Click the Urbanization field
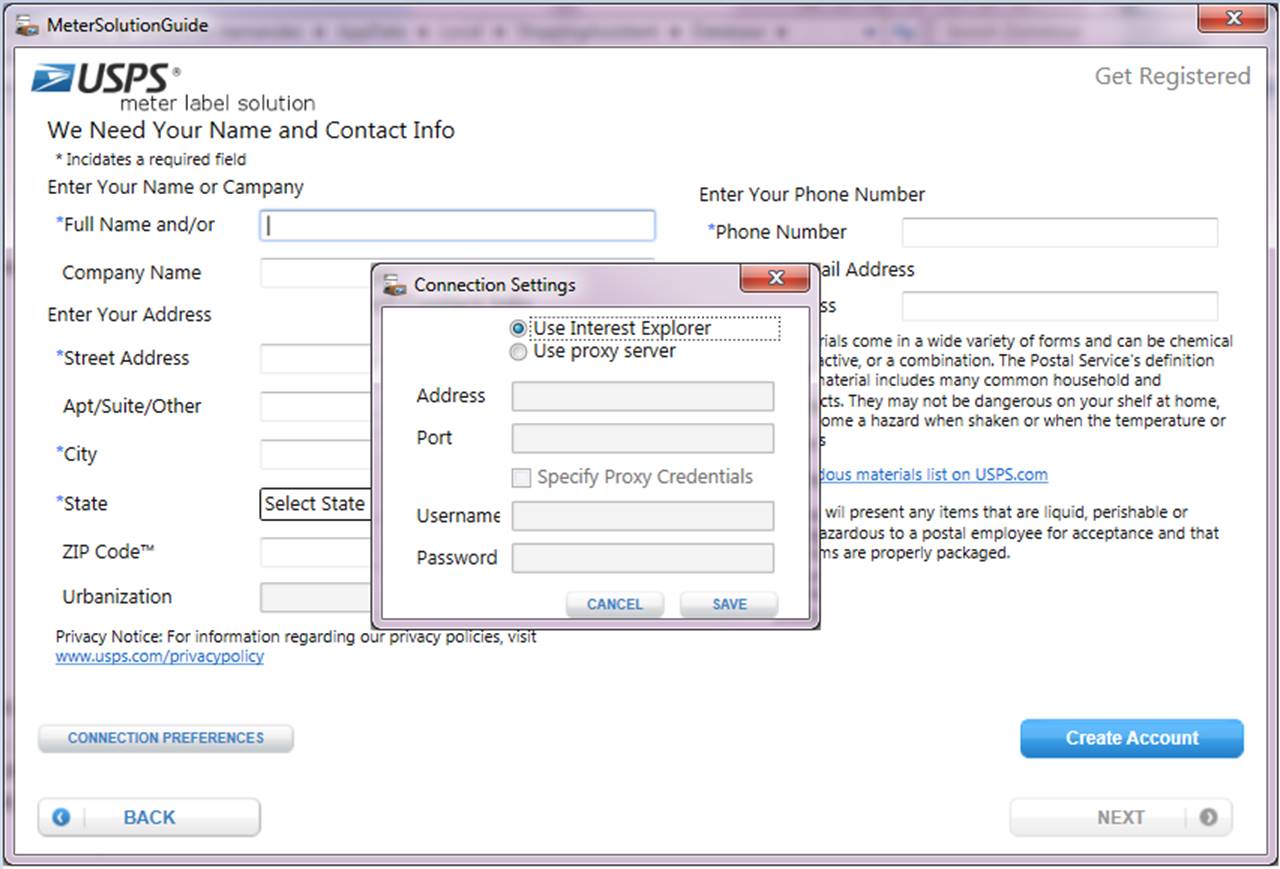 coord(316,597)
